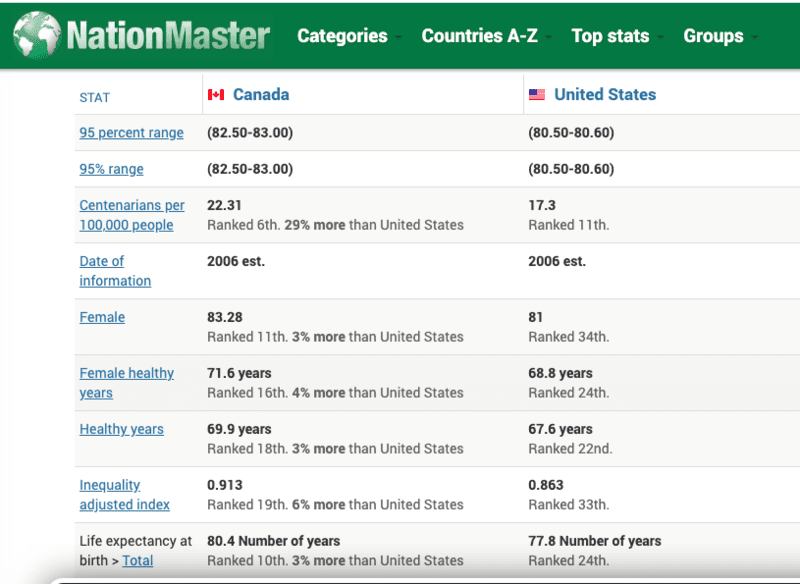
Task: Select Canada's 80.4 Number of years
Action: (x=273, y=541)
